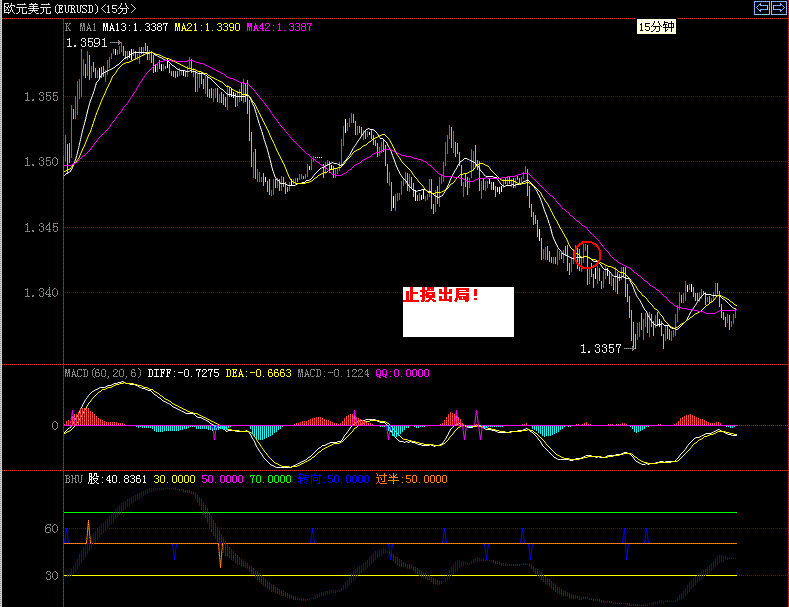Click the 1.345 price axis label

41,227
